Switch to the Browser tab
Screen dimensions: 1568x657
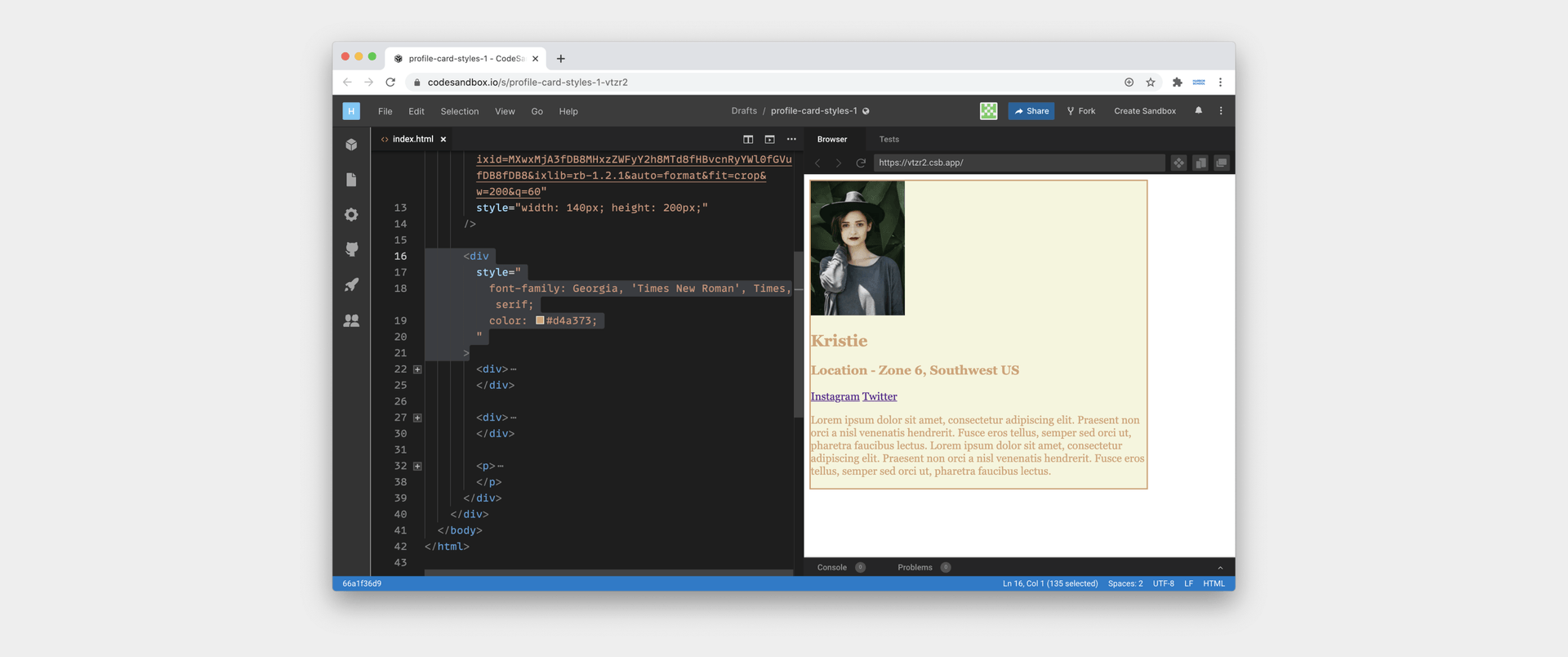tap(832, 139)
